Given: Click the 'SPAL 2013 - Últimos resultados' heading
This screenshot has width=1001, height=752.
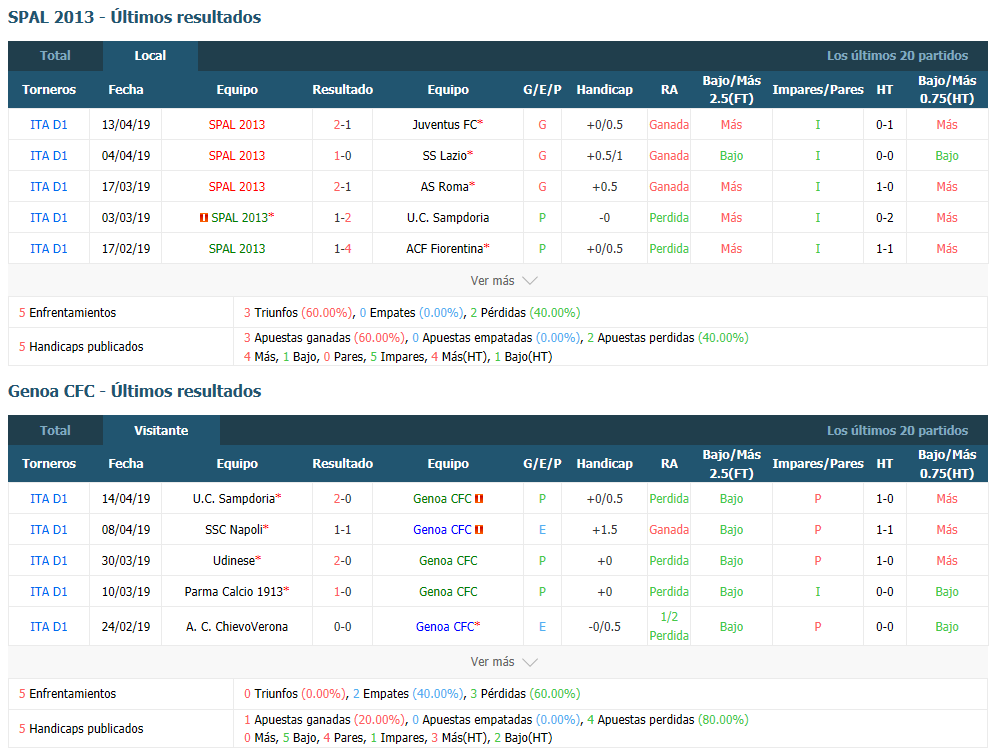Looking at the screenshot, I should pos(135,17).
